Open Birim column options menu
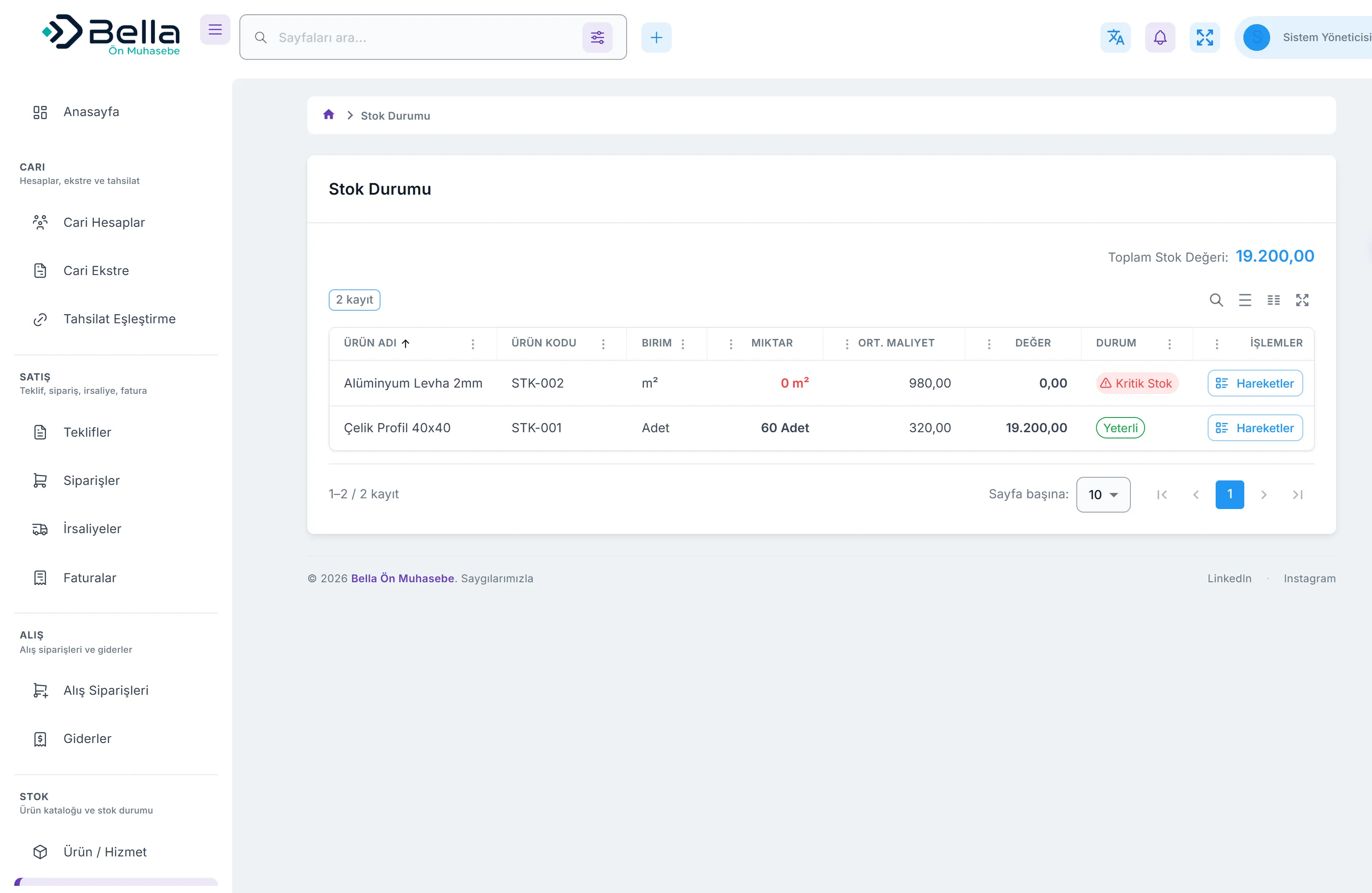Screen dimensions: 1372x893 click(682, 344)
